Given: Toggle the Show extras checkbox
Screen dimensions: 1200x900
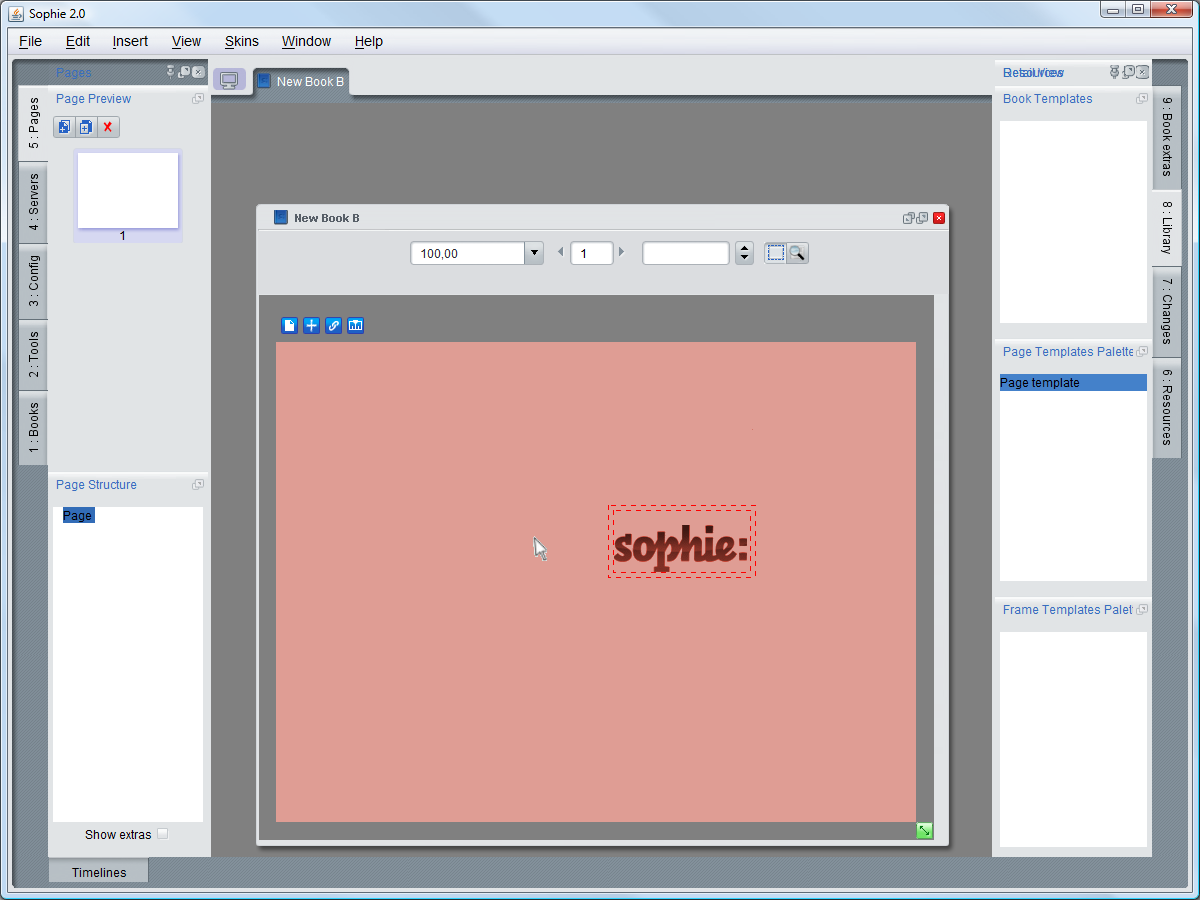Looking at the screenshot, I should coord(163,834).
